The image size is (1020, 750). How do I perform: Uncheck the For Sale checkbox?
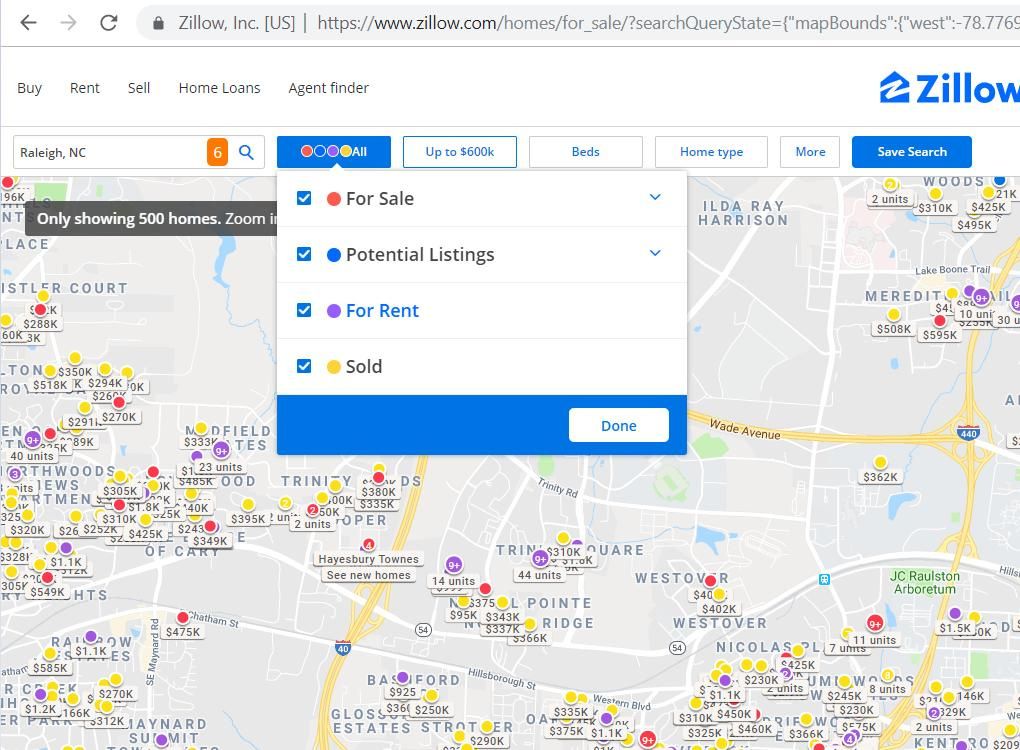point(304,198)
